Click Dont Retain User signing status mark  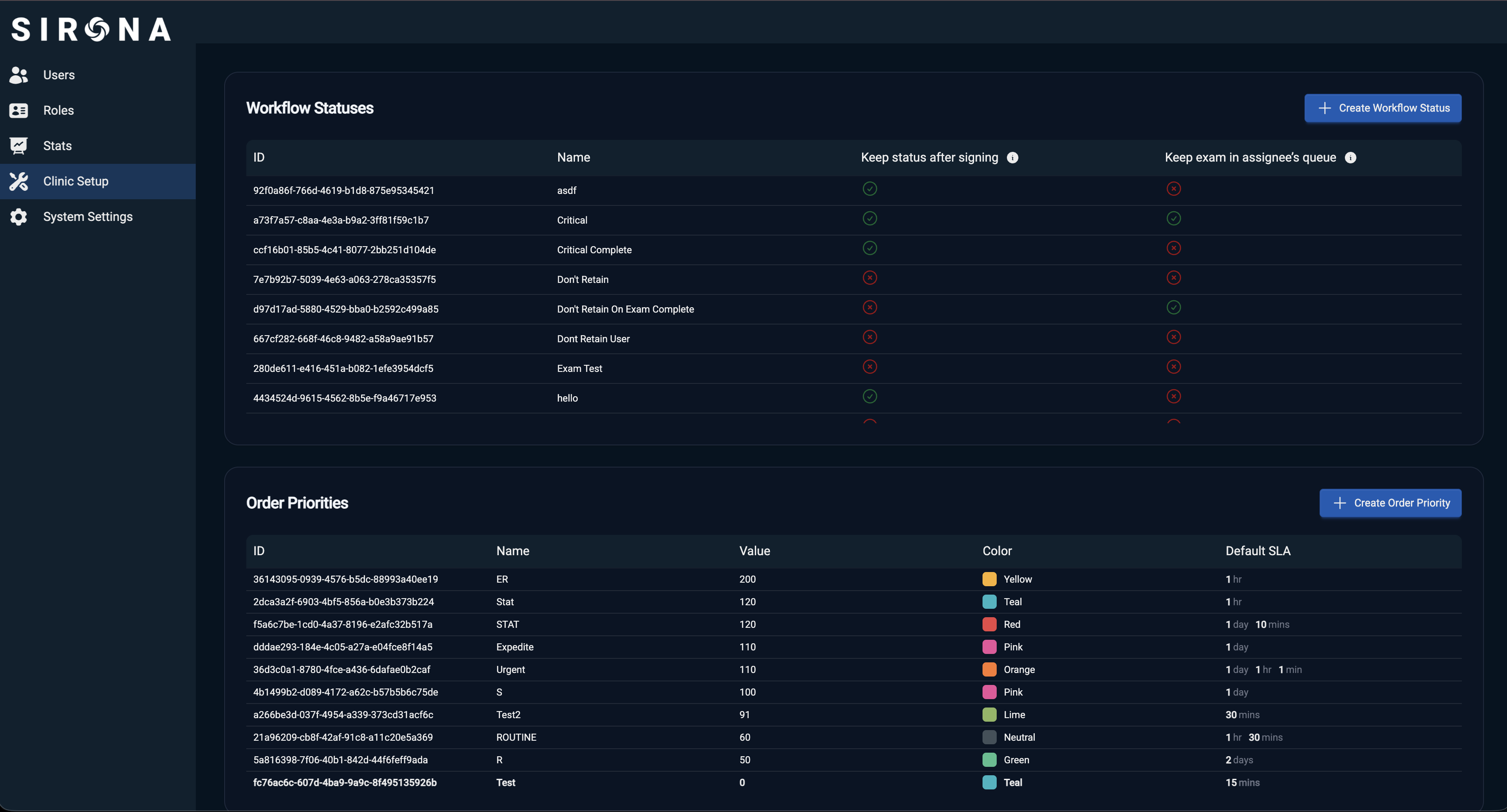870,337
